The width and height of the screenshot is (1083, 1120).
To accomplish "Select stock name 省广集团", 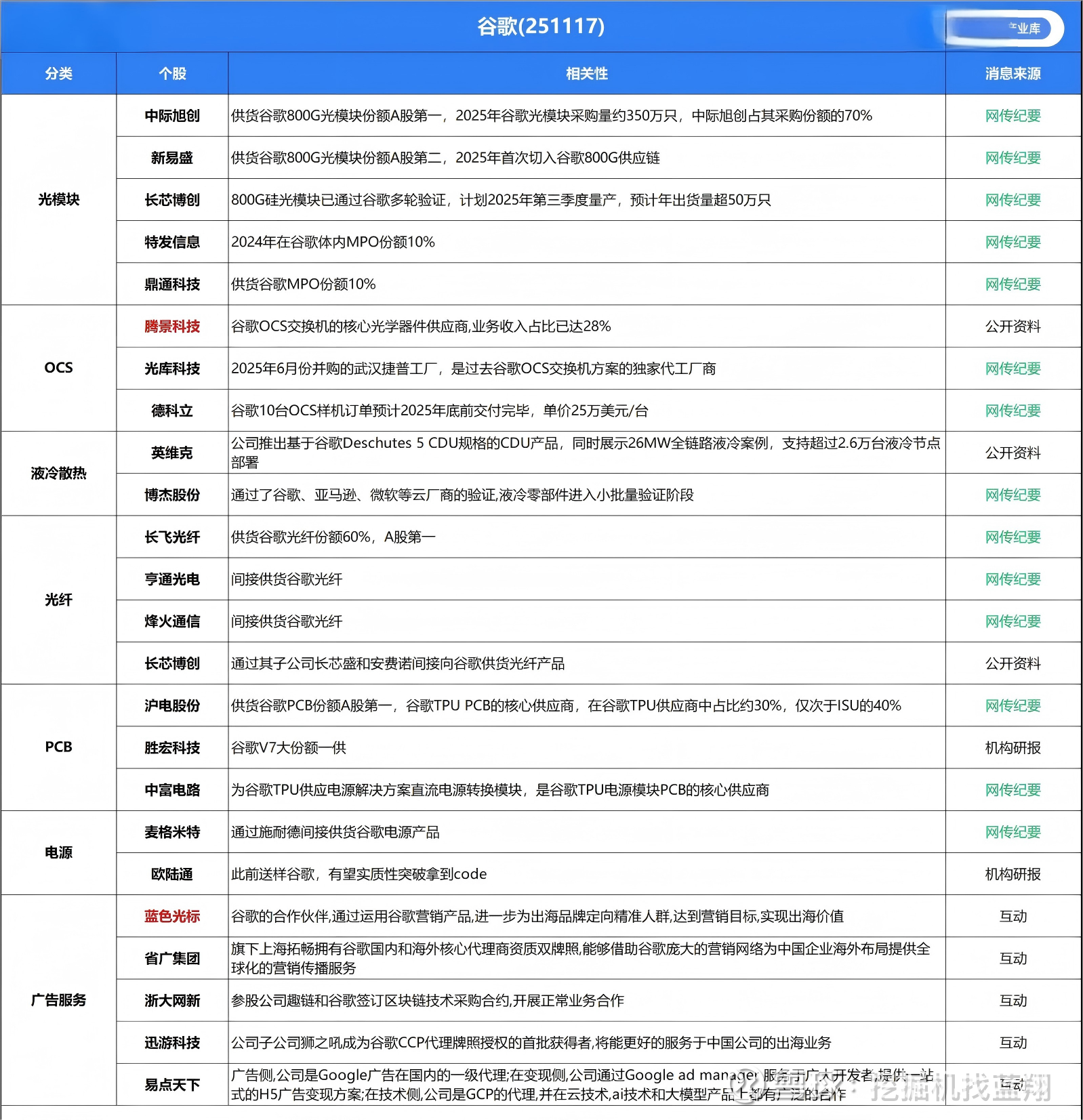I will point(172,958).
